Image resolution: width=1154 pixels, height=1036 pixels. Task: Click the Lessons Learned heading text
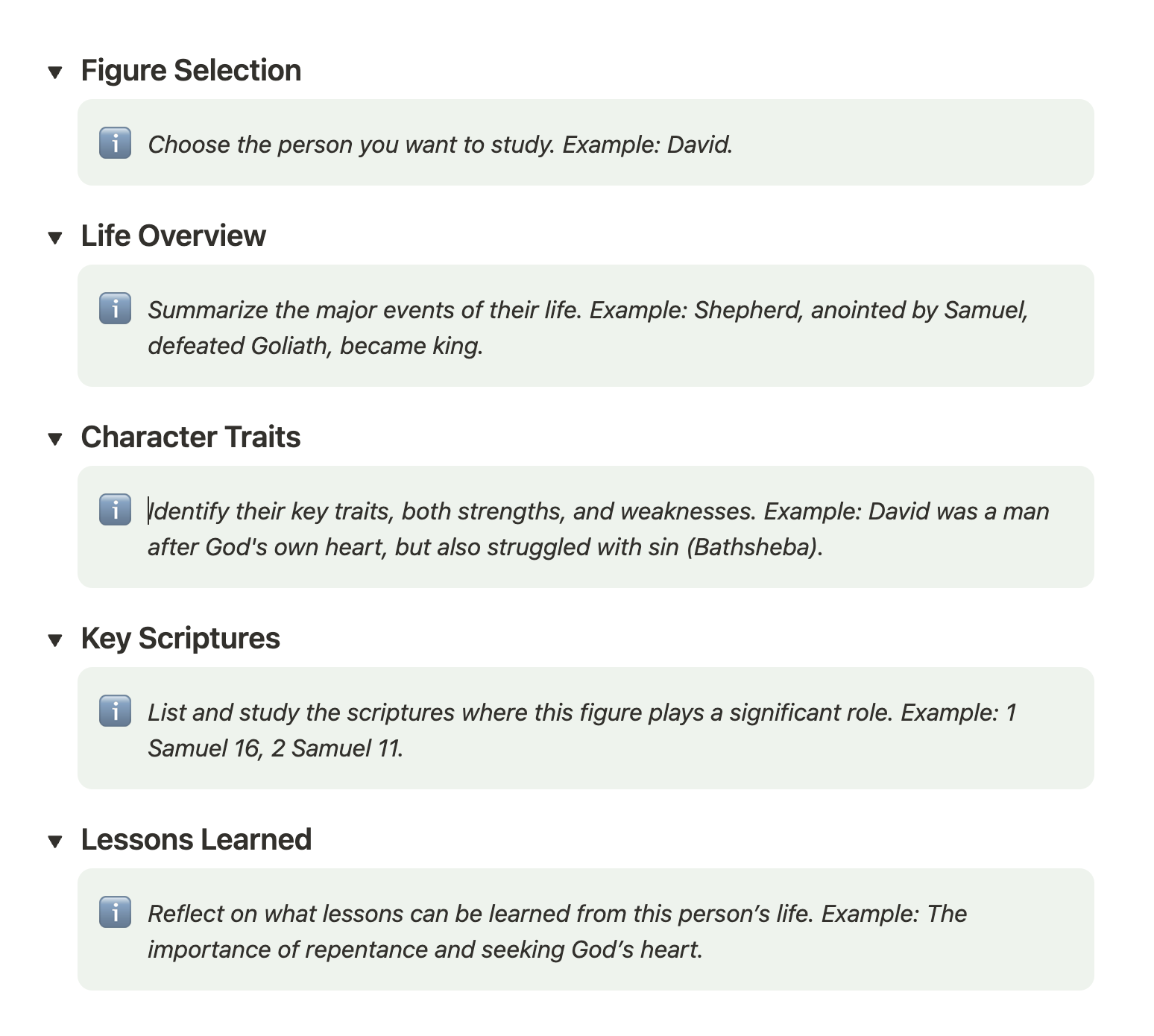click(x=196, y=840)
